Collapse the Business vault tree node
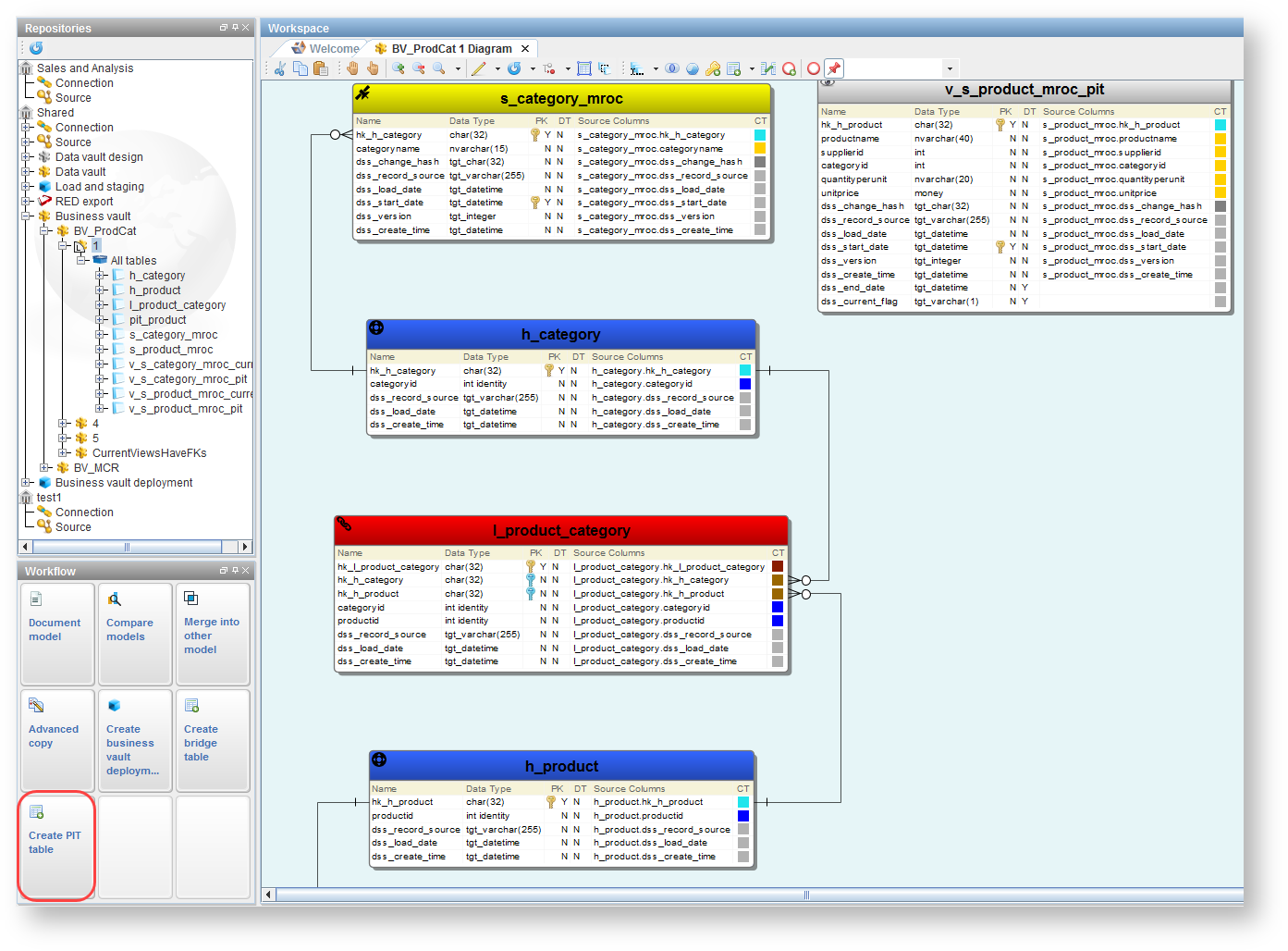 click(27, 216)
